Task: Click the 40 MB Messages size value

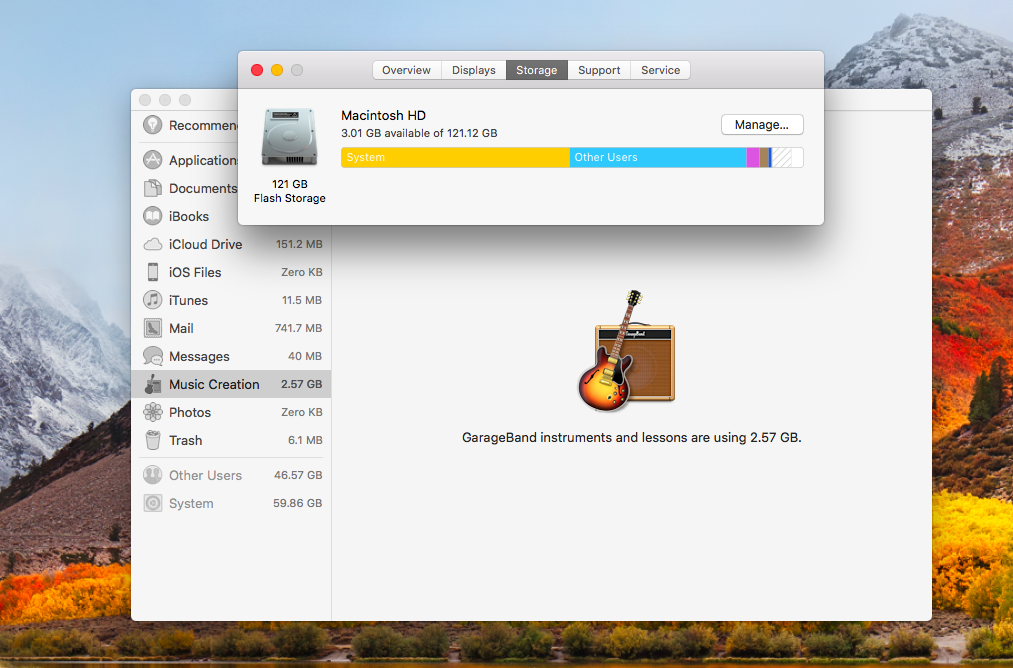Action: (x=305, y=356)
